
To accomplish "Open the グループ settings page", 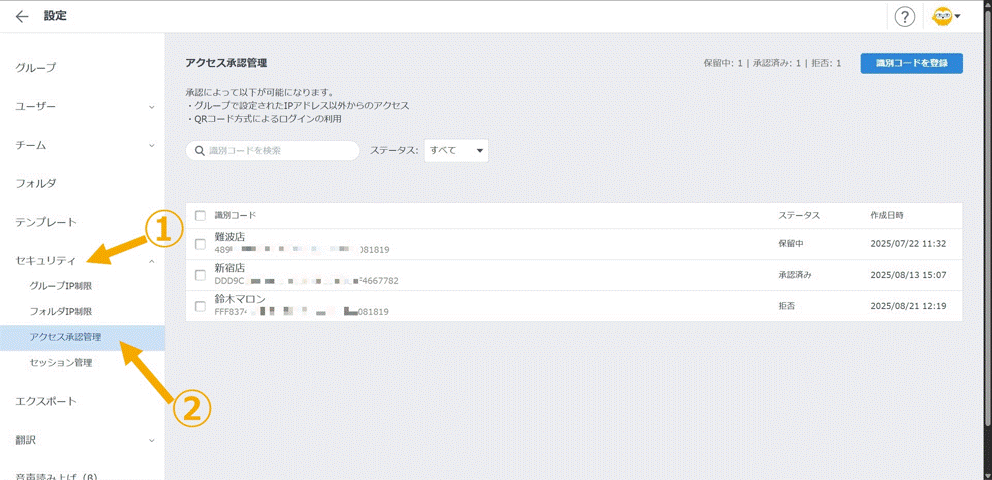I will [36, 67].
